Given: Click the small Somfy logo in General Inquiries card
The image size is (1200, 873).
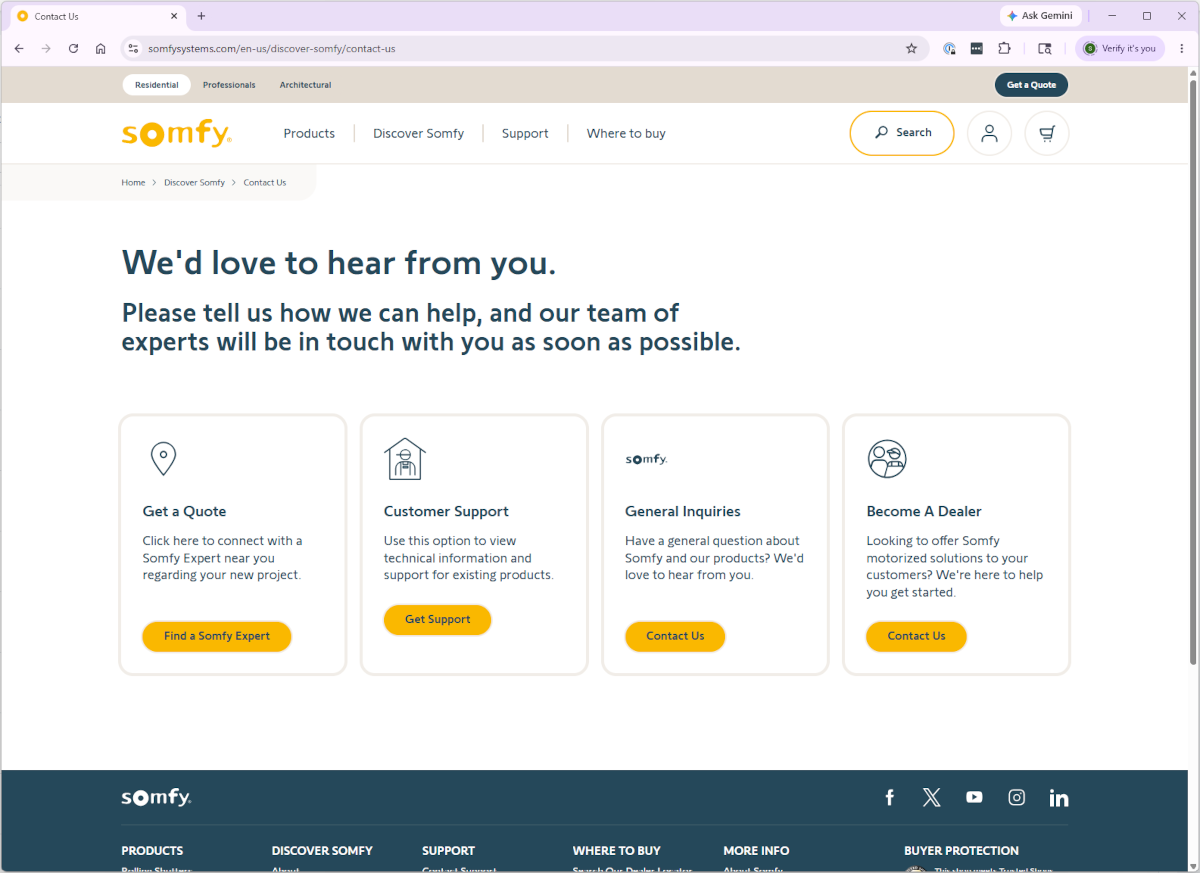Looking at the screenshot, I should click(646, 459).
